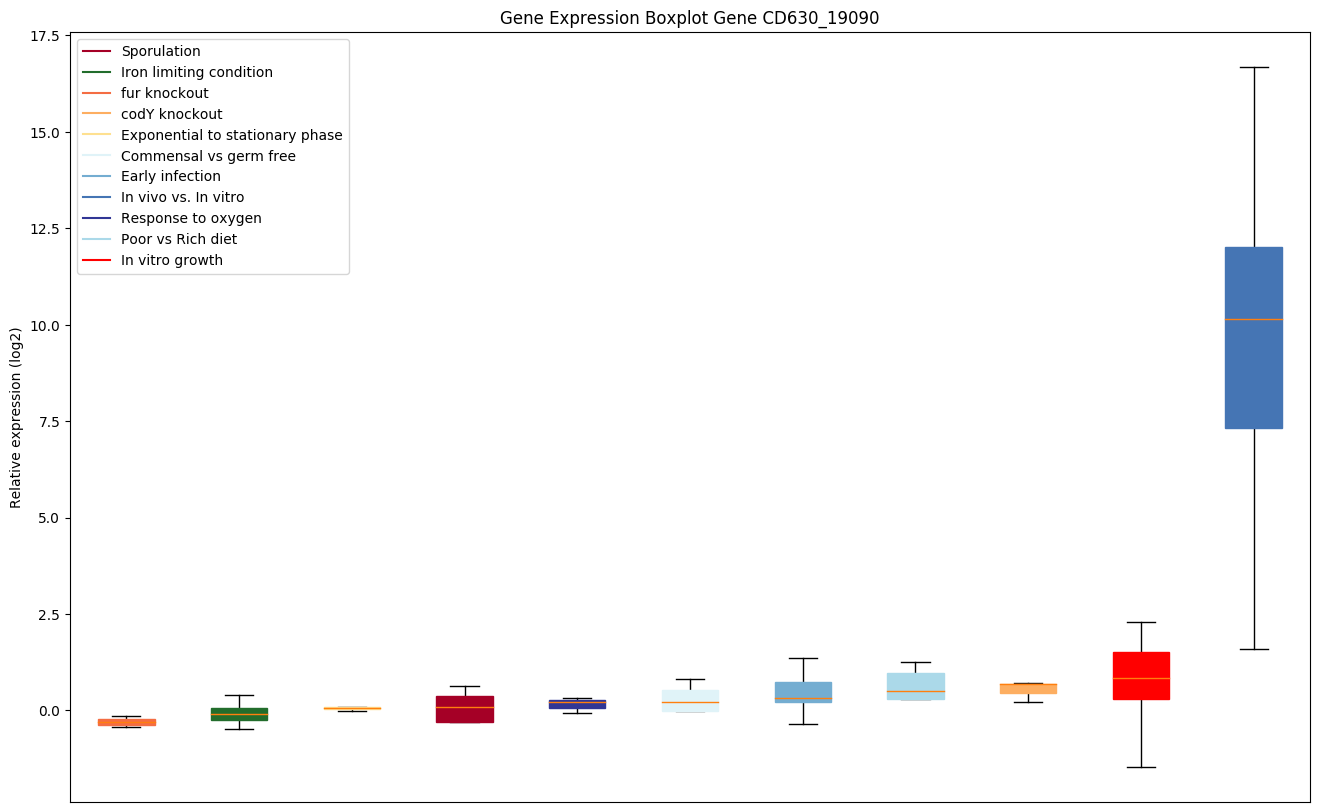This screenshot has height=812, width=1320.
Task: Click the top whisker cap of the tallest boxplot
Action: 1253,67
